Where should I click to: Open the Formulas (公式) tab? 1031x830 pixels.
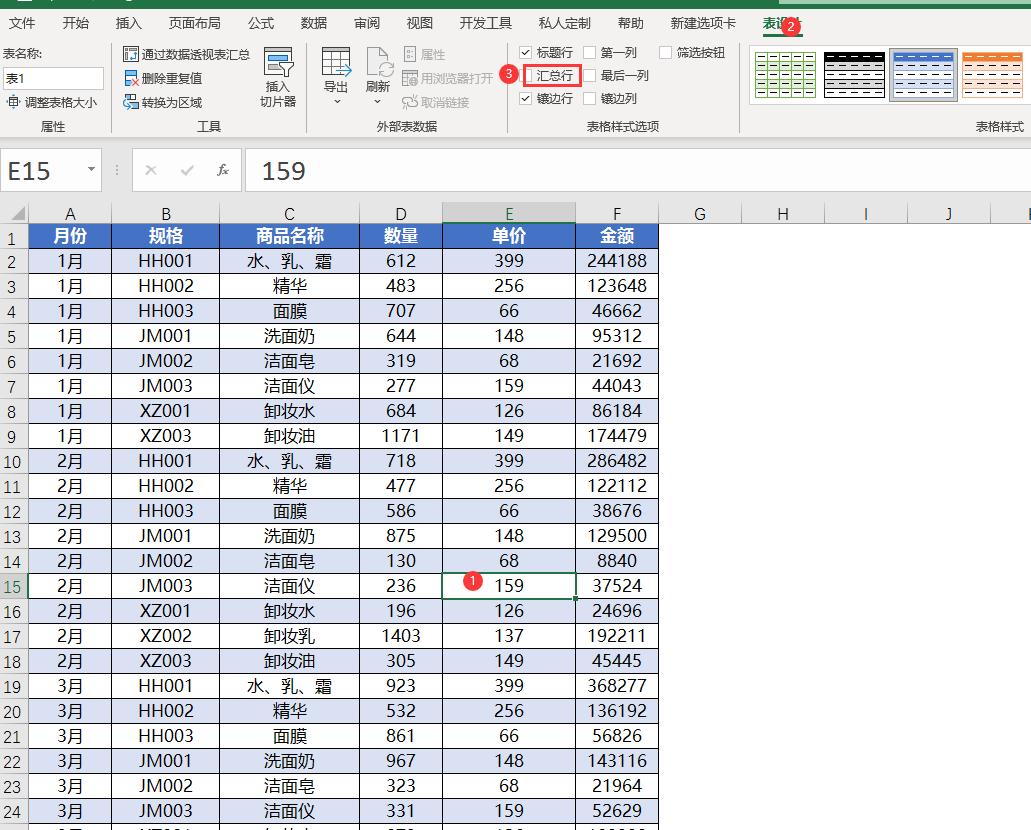tap(261, 24)
